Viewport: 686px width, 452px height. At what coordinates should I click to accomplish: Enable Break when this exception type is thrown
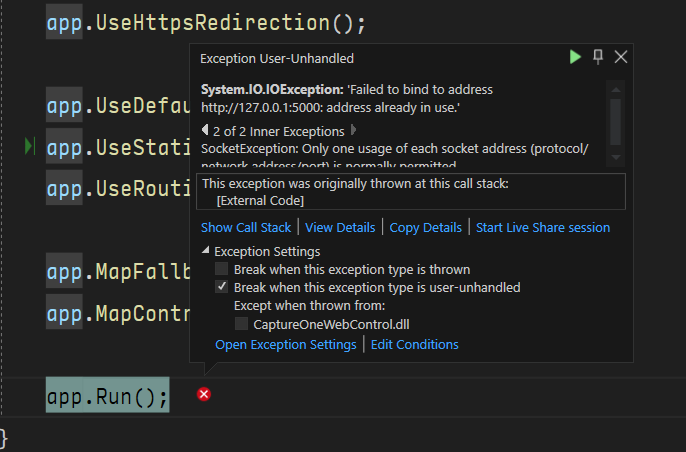pos(222,269)
